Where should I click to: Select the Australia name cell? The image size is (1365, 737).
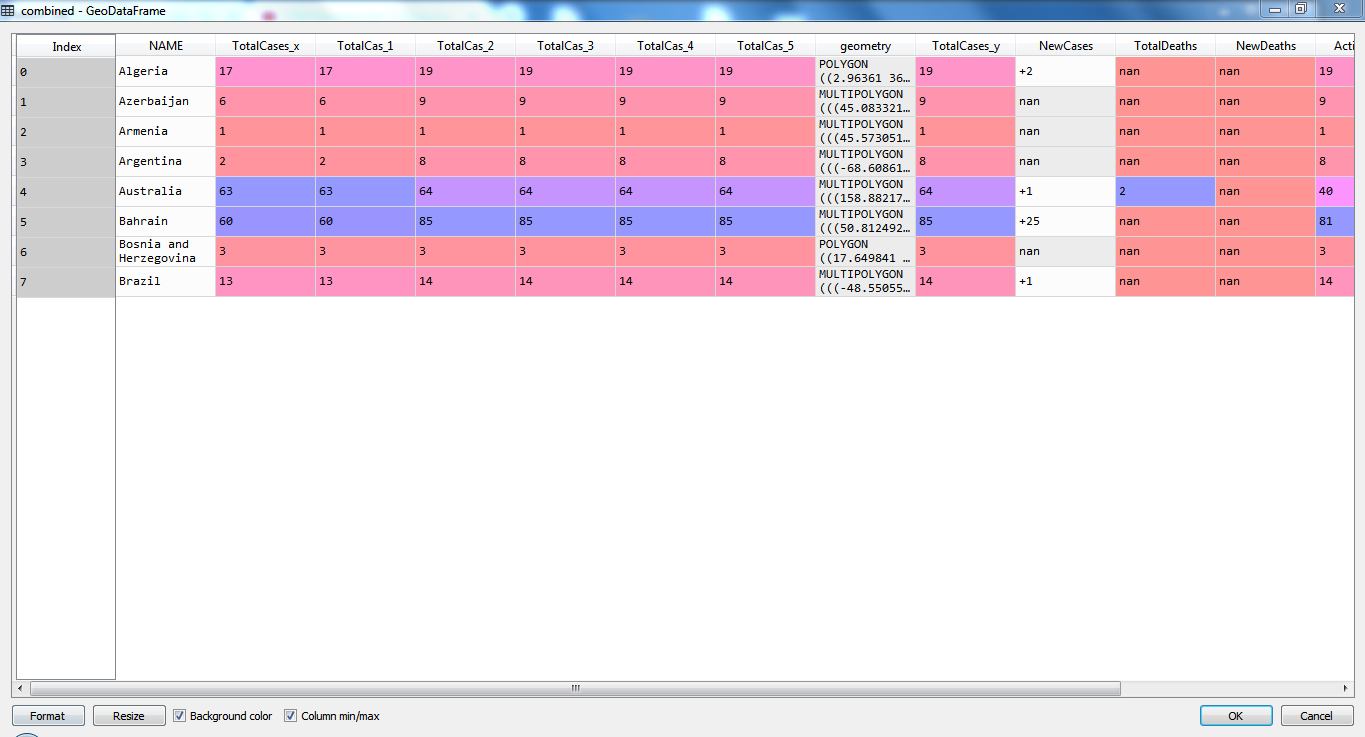point(166,192)
